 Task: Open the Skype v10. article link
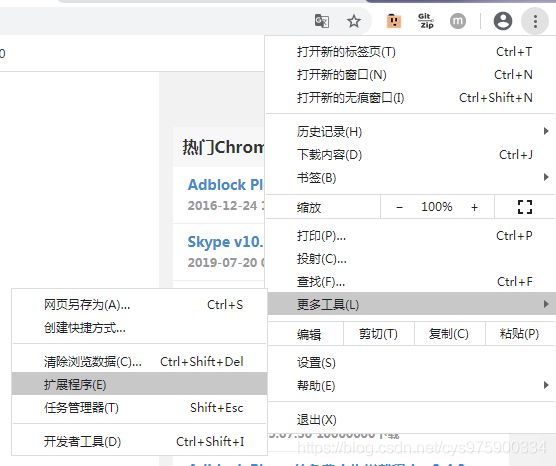coord(226,242)
